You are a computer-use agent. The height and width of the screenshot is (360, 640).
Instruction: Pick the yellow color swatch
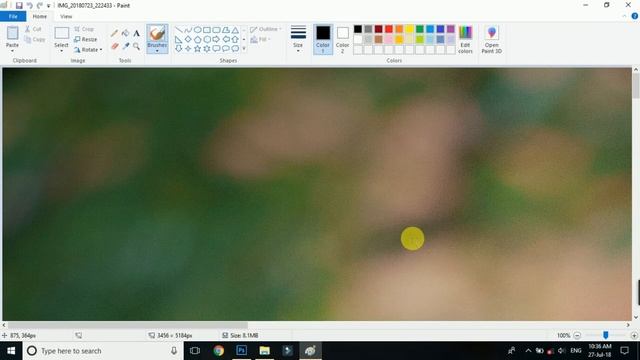click(x=409, y=29)
